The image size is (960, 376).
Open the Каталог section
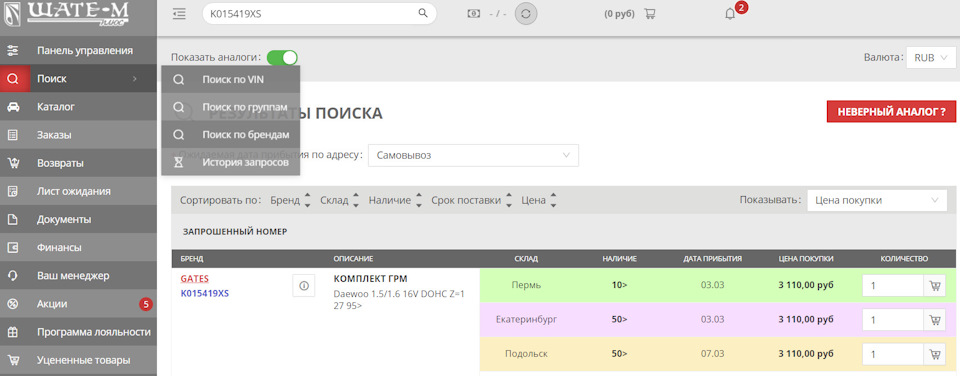pos(78,107)
